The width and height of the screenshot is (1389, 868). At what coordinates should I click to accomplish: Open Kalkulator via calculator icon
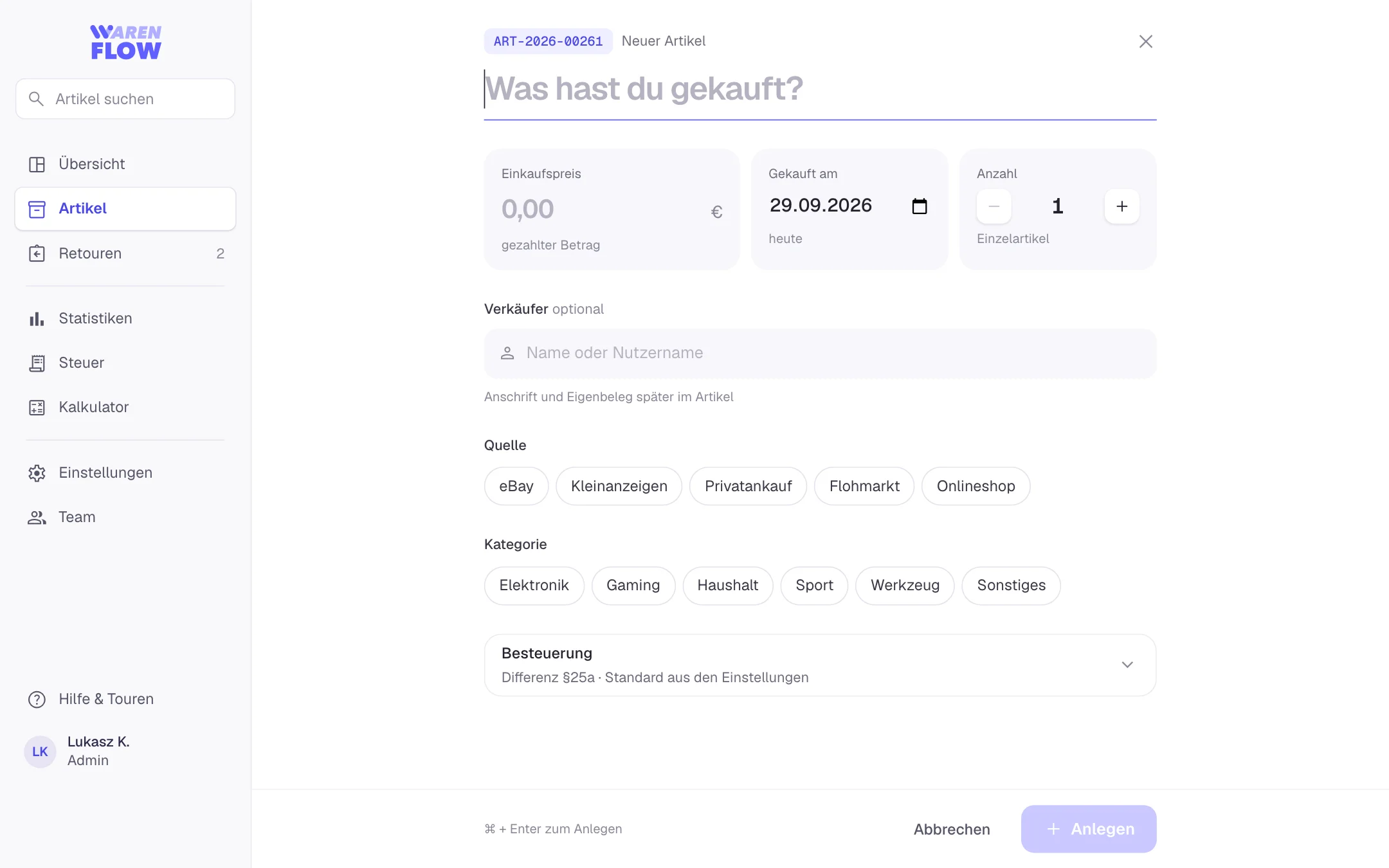coord(37,408)
